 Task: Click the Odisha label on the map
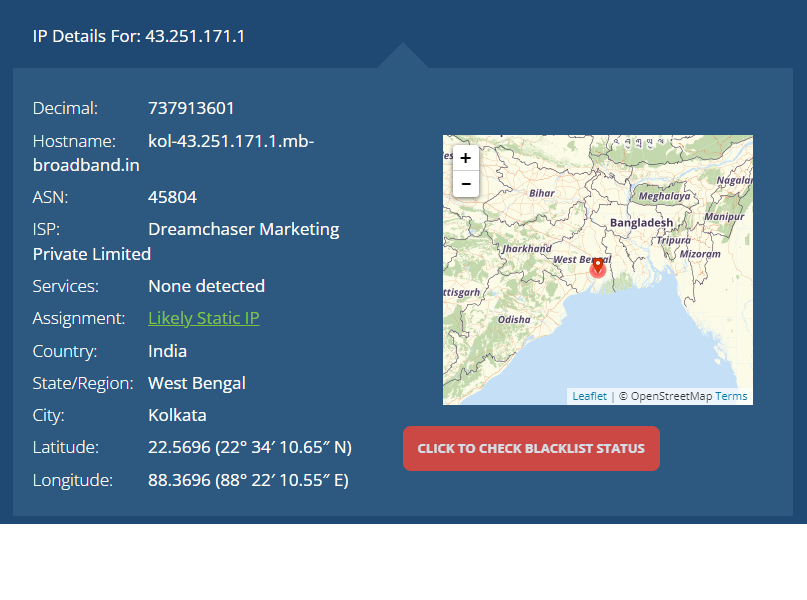515,319
